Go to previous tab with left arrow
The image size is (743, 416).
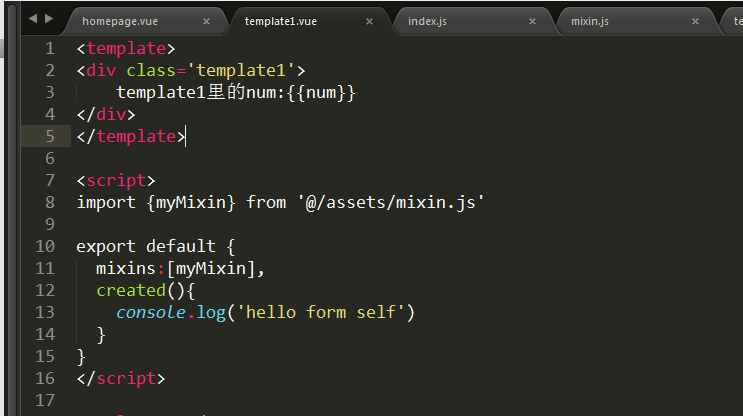[x=33, y=18]
